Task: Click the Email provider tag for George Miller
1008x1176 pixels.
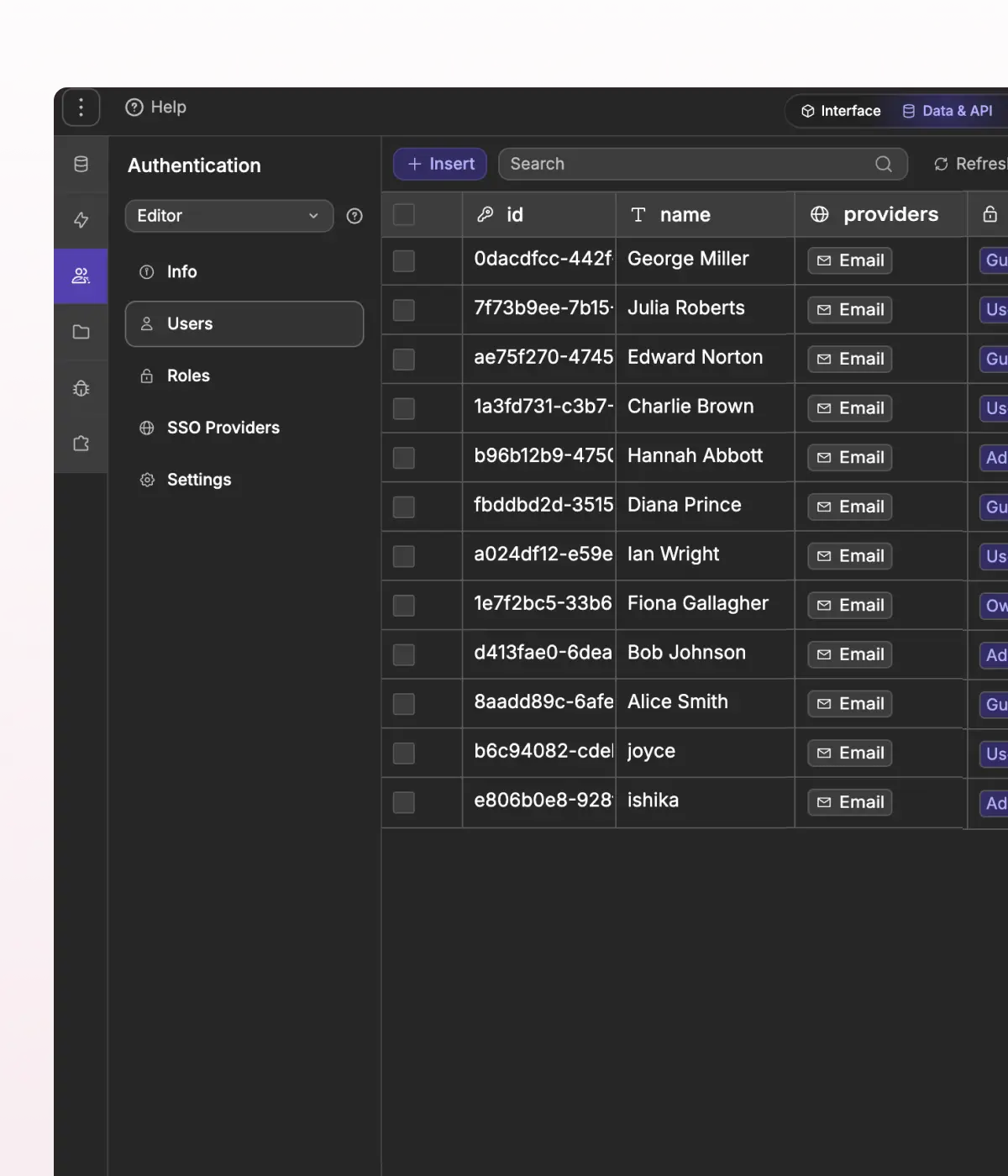Action: (x=850, y=260)
